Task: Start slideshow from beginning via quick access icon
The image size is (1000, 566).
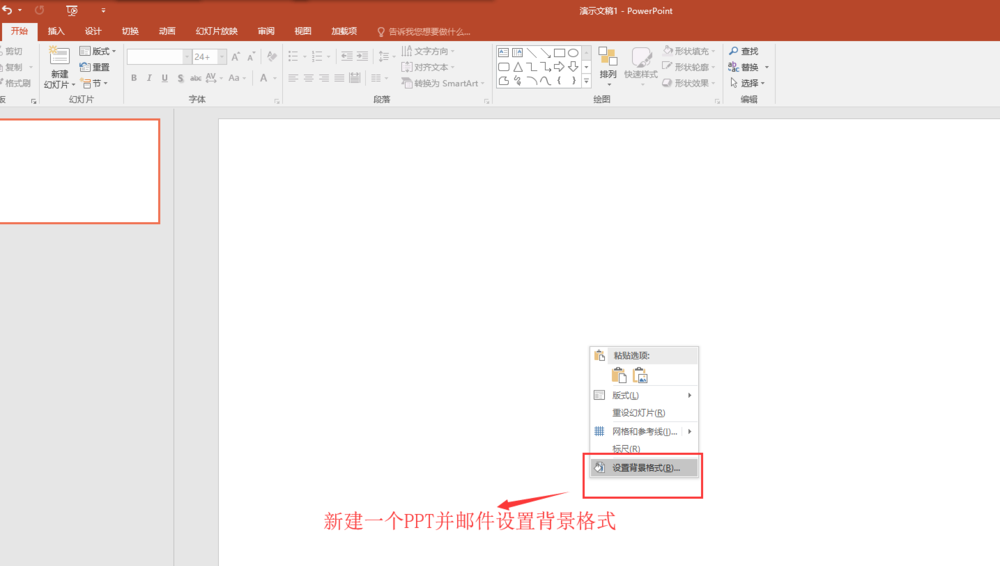Action: pos(72,10)
